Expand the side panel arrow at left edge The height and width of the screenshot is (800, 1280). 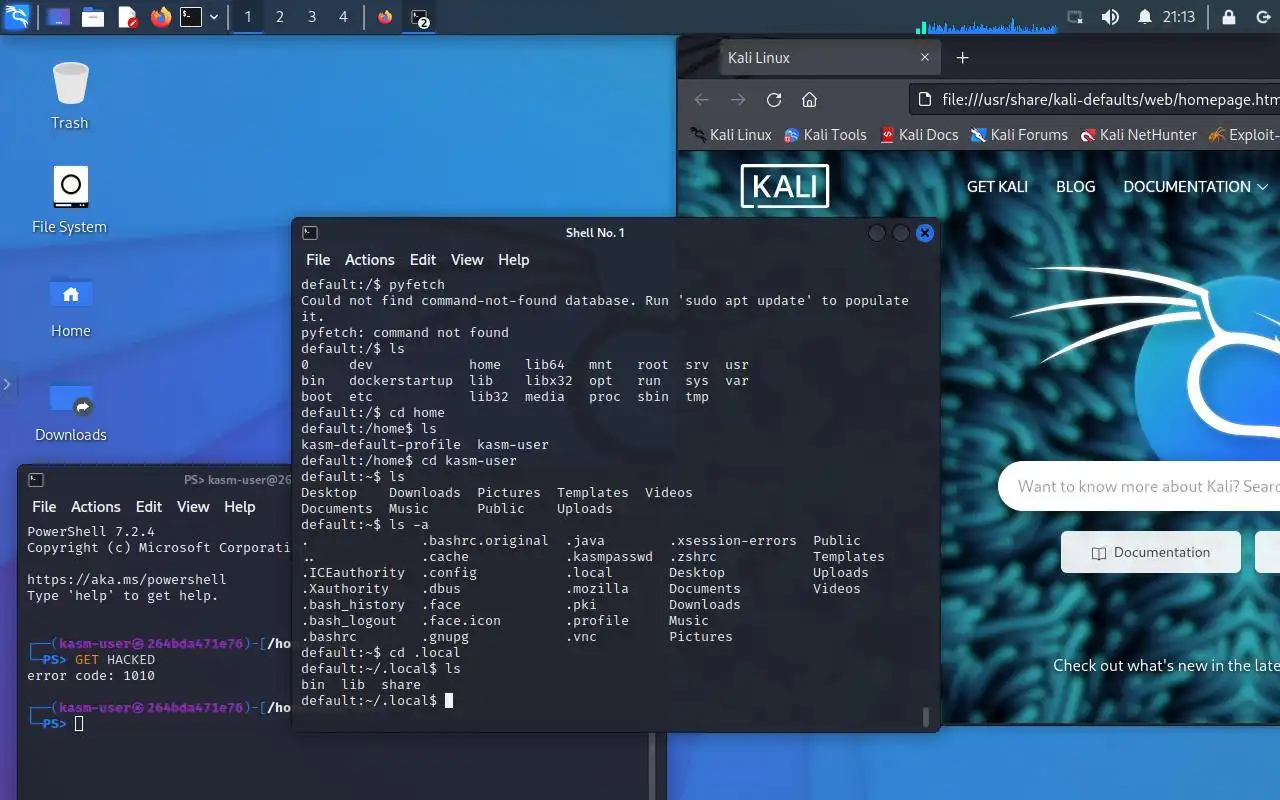[x=7, y=384]
